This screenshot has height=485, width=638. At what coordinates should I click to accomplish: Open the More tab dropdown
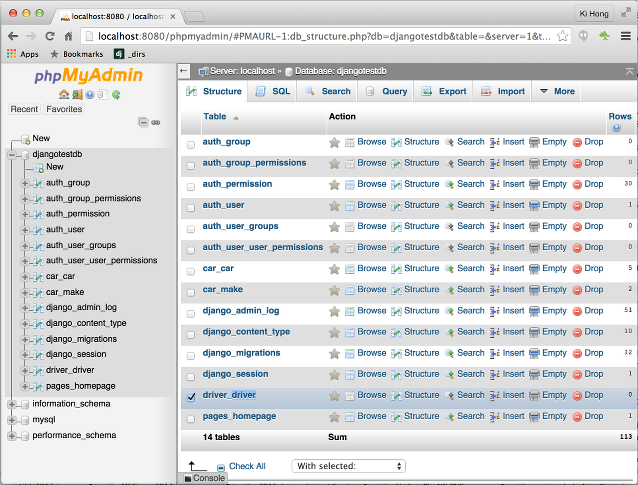557,92
